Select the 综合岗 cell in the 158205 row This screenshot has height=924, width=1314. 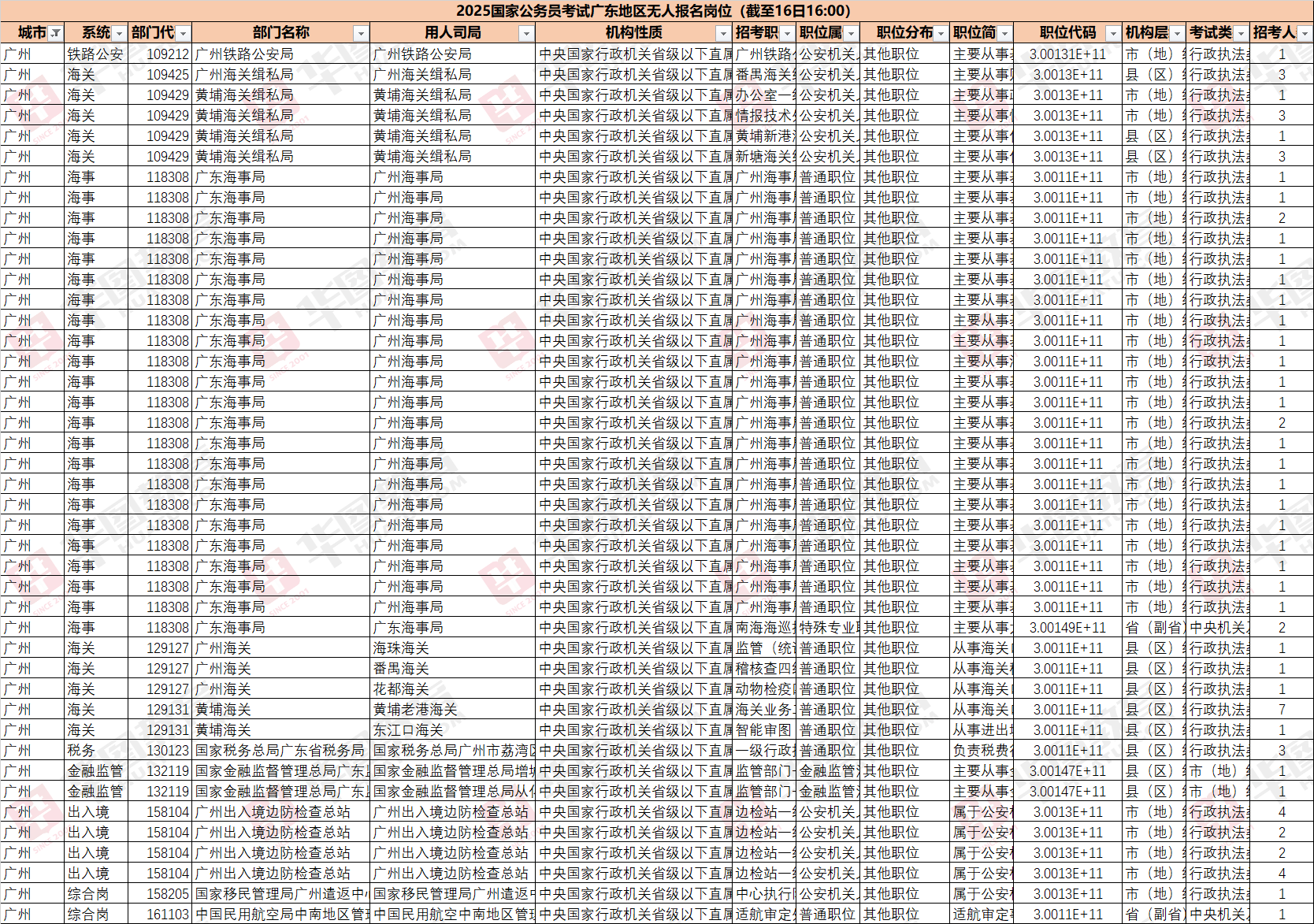click(95, 894)
